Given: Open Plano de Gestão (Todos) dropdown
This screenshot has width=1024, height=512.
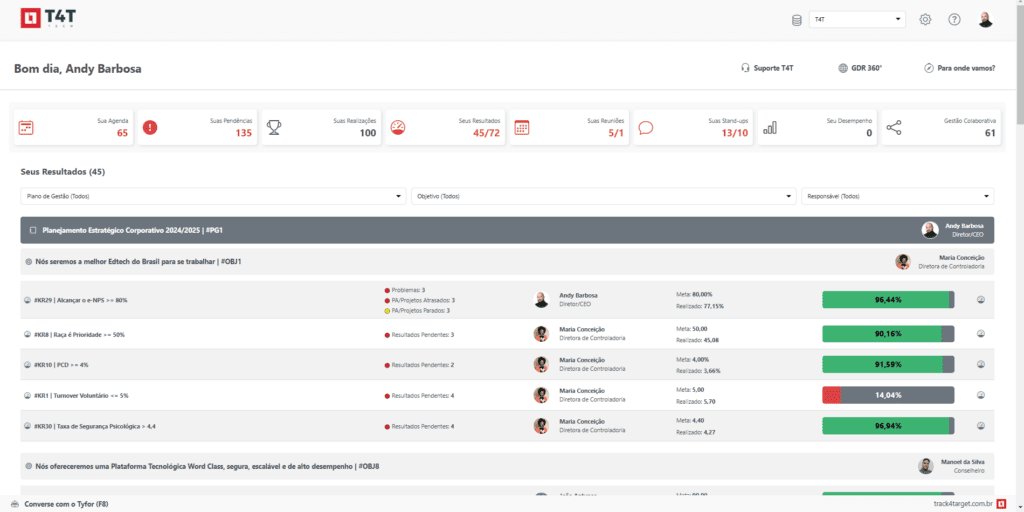Looking at the screenshot, I should 214,196.
